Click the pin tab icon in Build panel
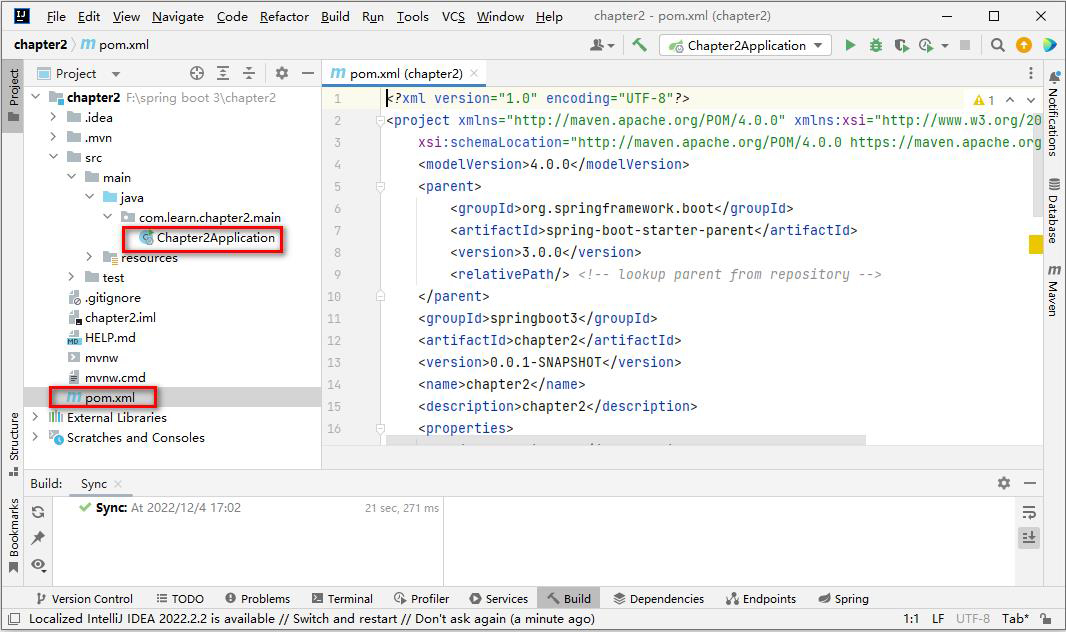The image size is (1066, 632). click(38, 538)
